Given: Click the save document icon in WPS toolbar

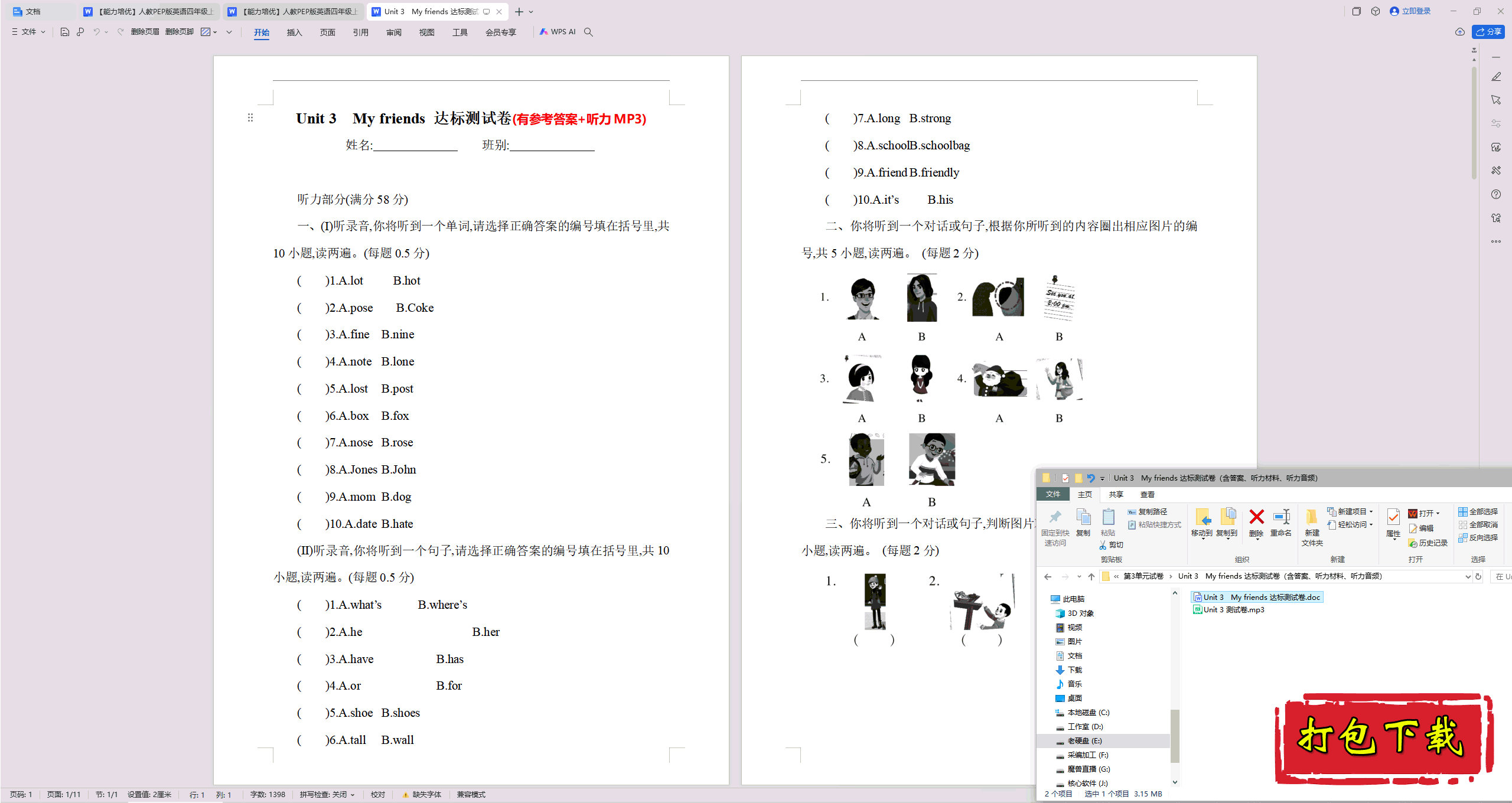Looking at the screenshot, I should tap(65, 32).
